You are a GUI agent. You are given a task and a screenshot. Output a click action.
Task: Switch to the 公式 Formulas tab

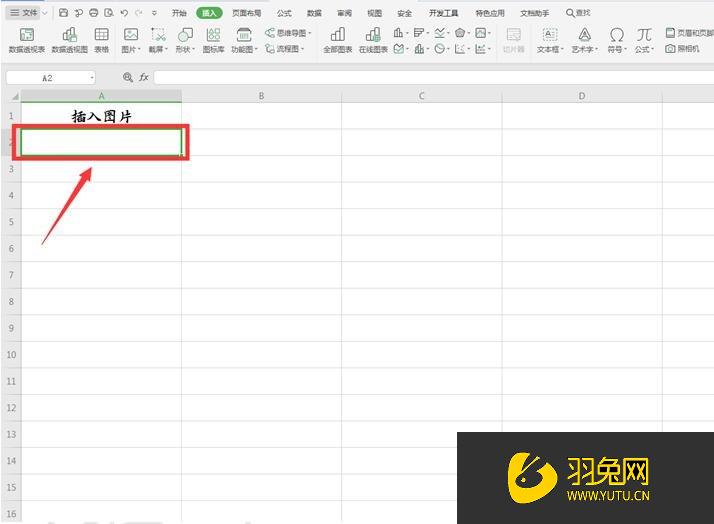point(284,13)
